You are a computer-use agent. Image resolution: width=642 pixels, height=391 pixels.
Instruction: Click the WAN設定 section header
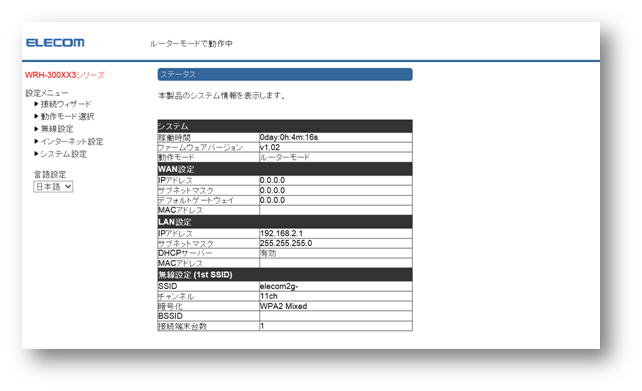285,169
